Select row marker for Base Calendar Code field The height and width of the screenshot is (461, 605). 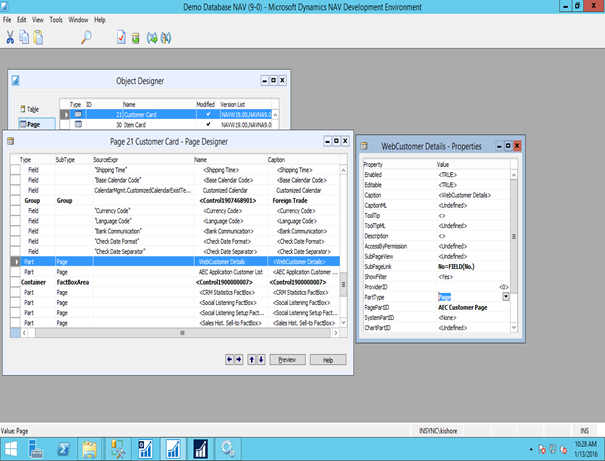pos(15,180)
